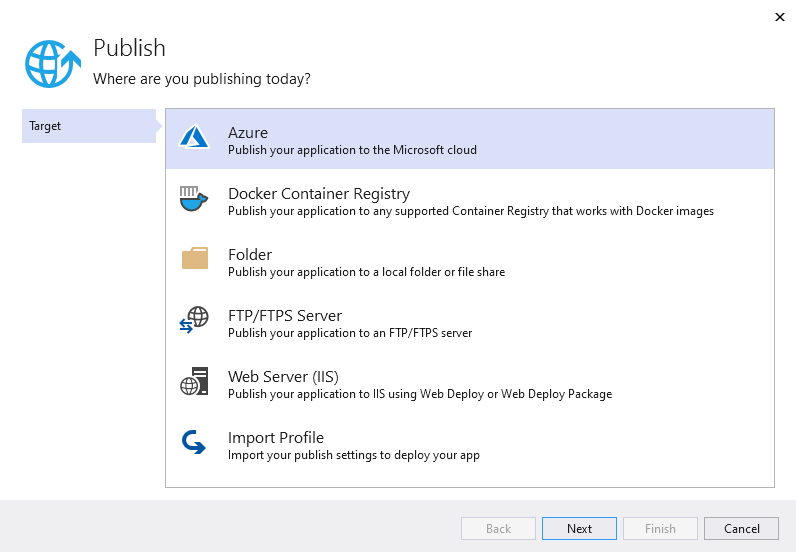The image size is (796, 552).
Task: Click the Publish globe icon in header
Action: tap(51, 62)
